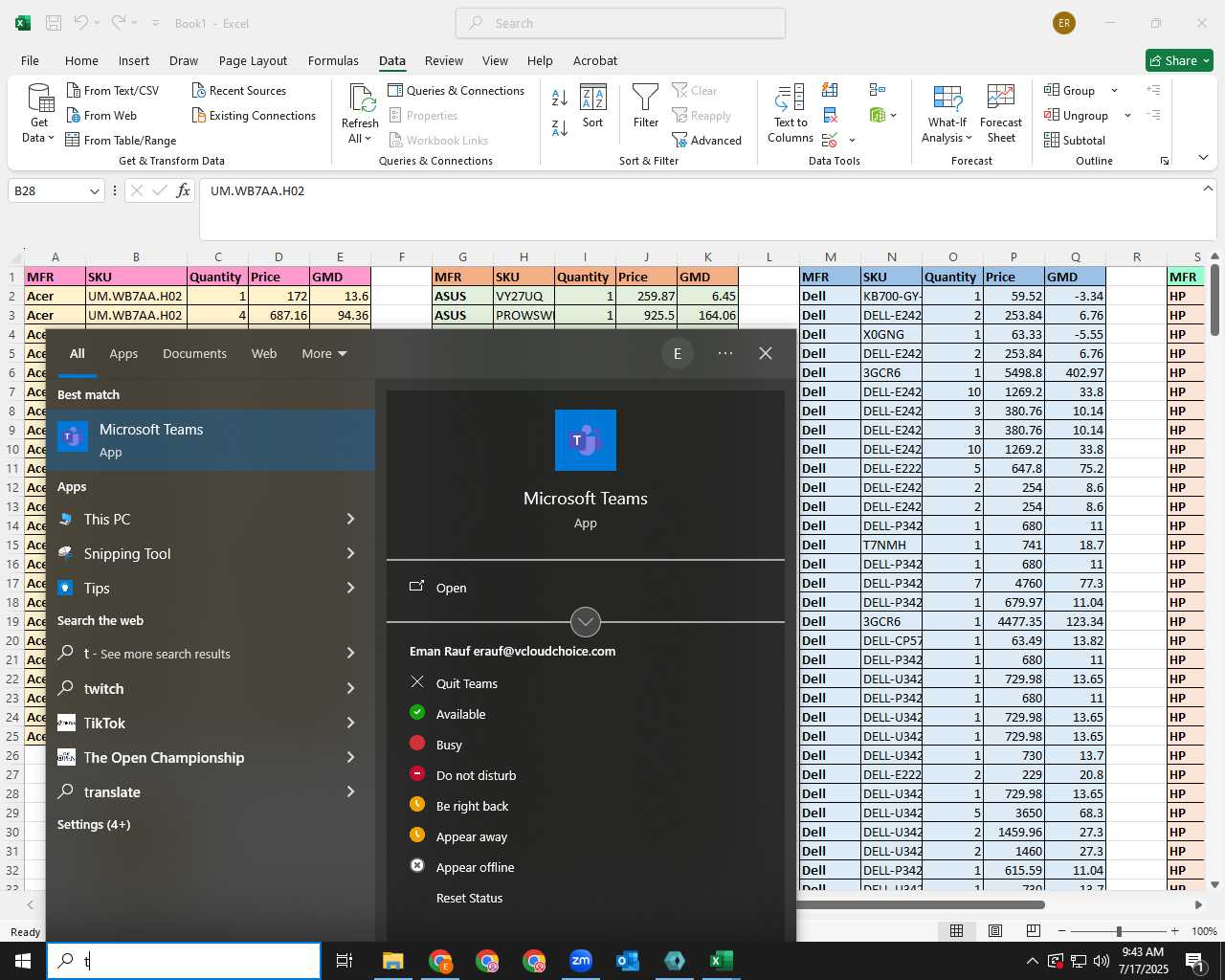
Task: Select Documents search filter tab
Action: (194, 353)
